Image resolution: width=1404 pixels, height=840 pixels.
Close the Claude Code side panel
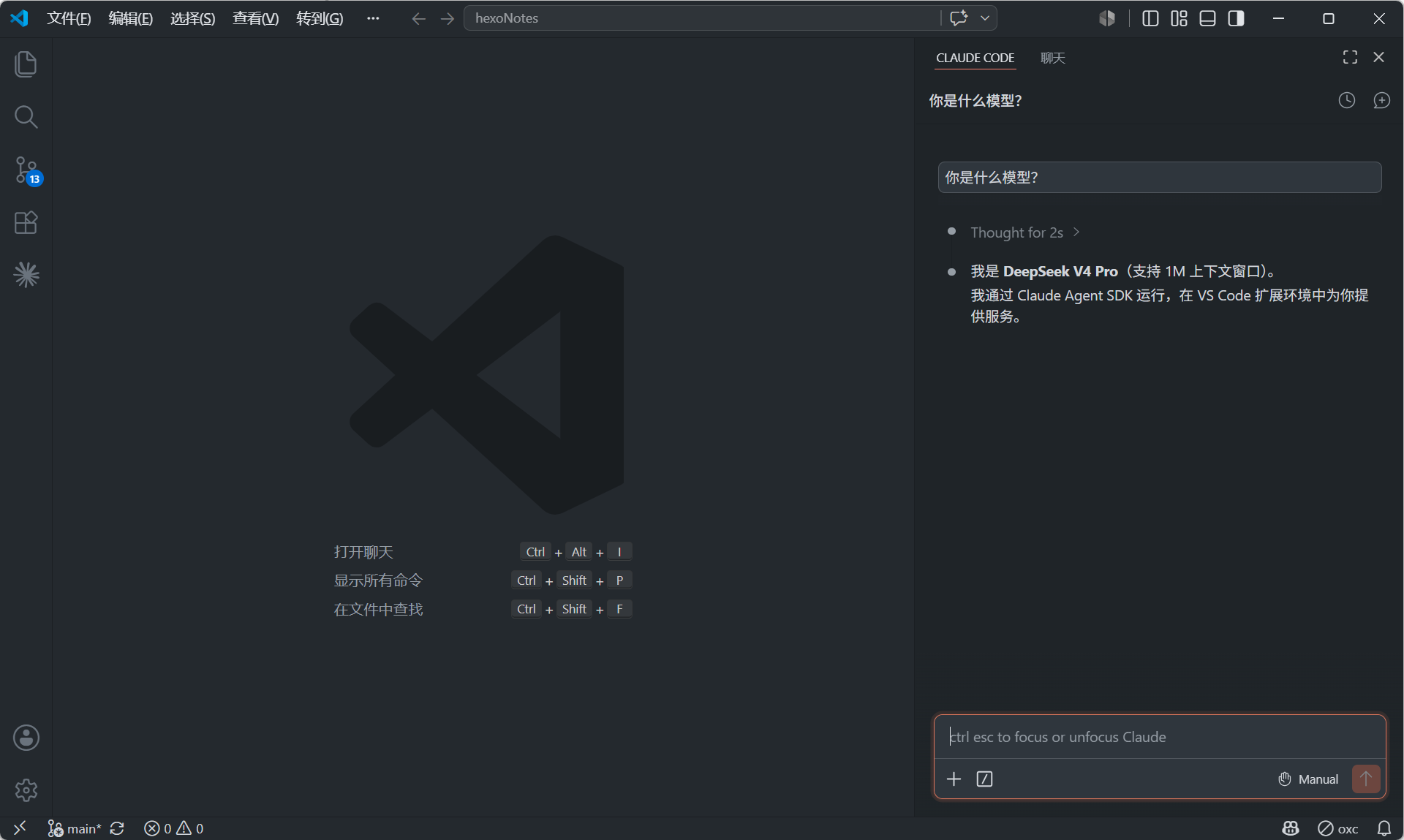coord(1378,57)
